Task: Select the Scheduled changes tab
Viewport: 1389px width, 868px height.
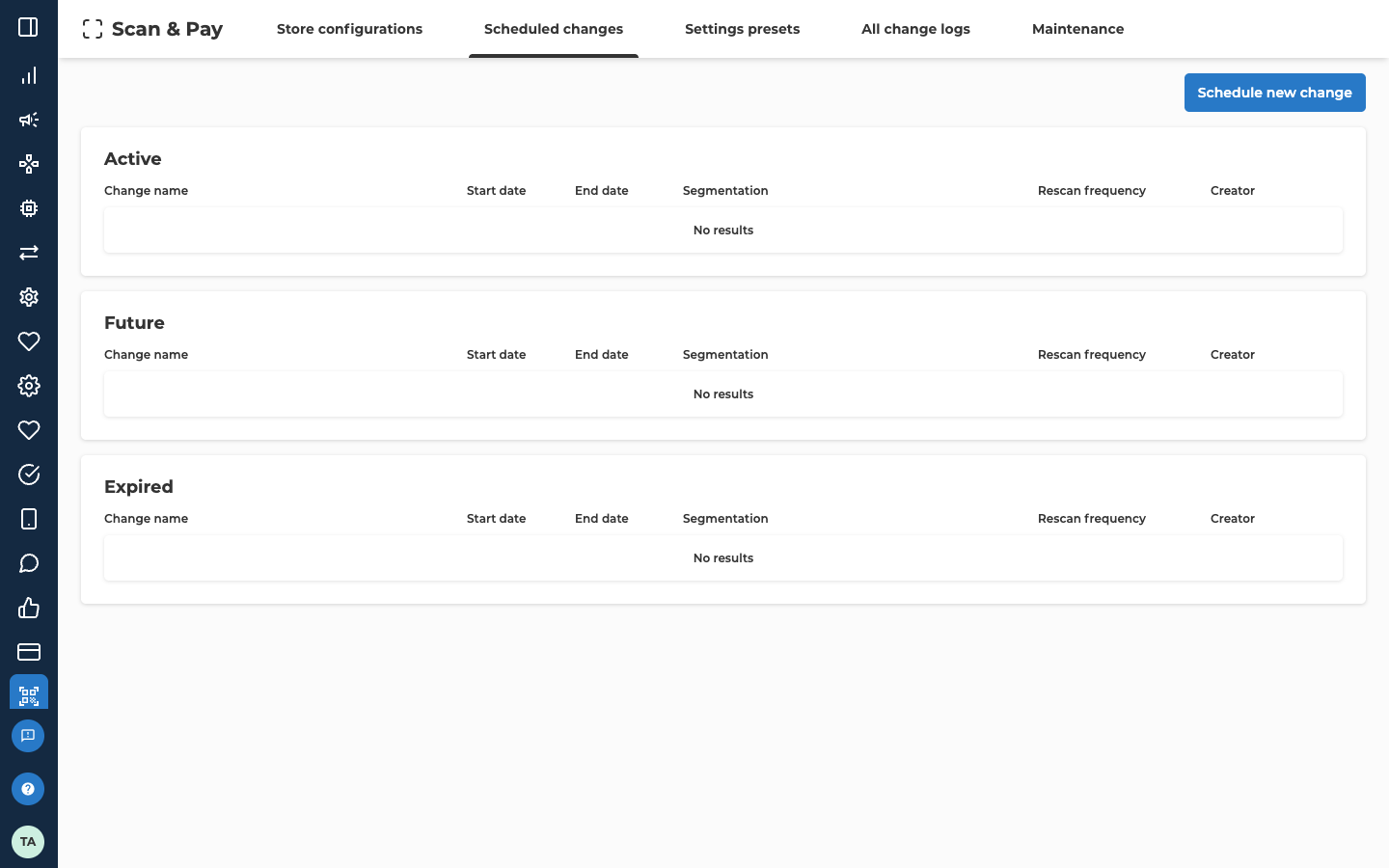Action: tap(554, 29)
